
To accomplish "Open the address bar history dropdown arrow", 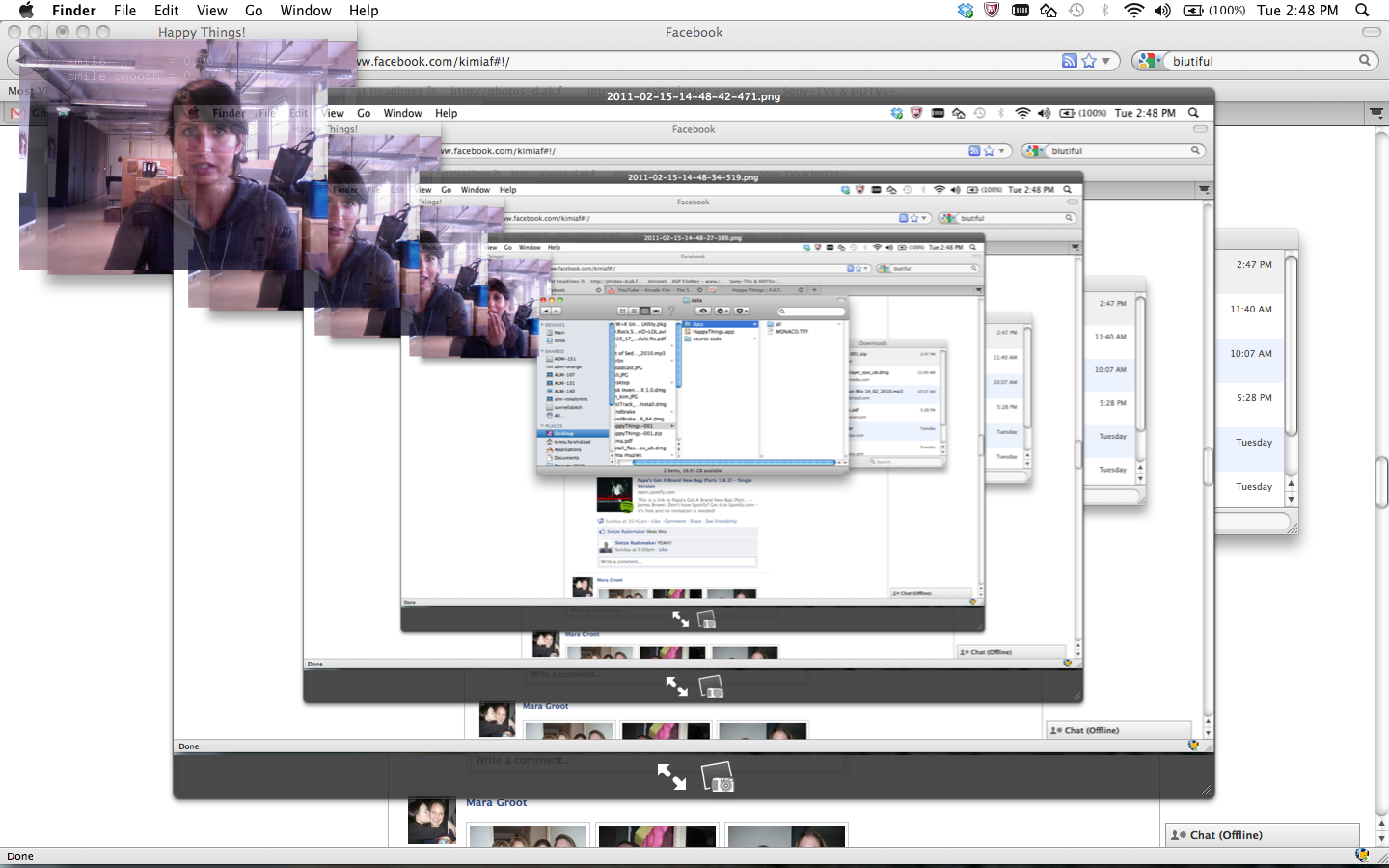I will click(1106, 61).
